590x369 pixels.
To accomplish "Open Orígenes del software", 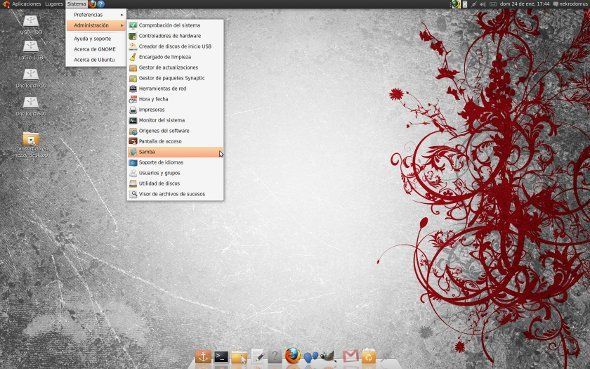I will pos(175,131).
